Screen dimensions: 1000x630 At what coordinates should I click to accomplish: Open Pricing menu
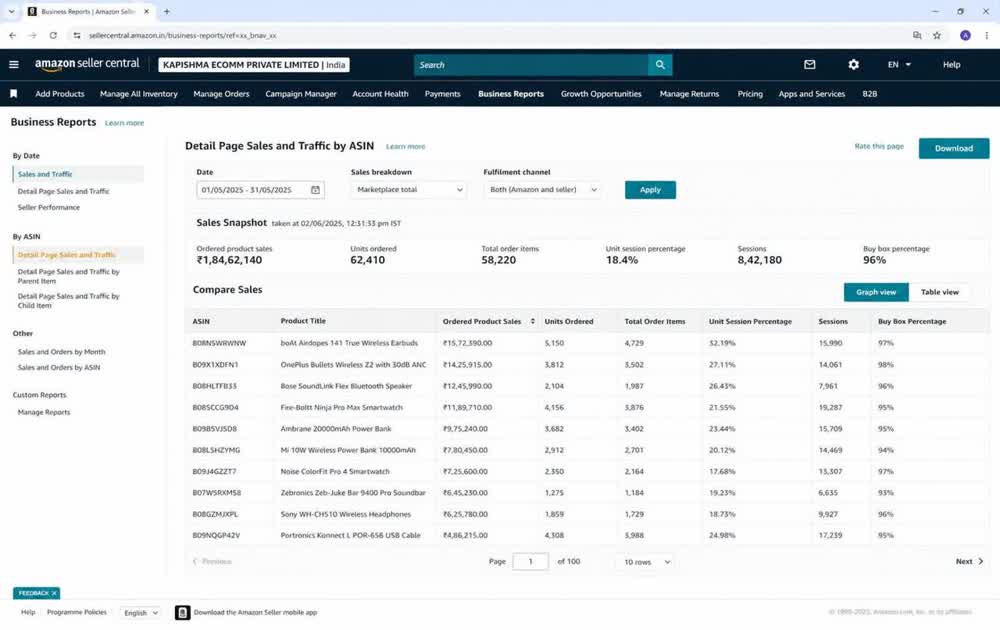click(x=750, y=94)
